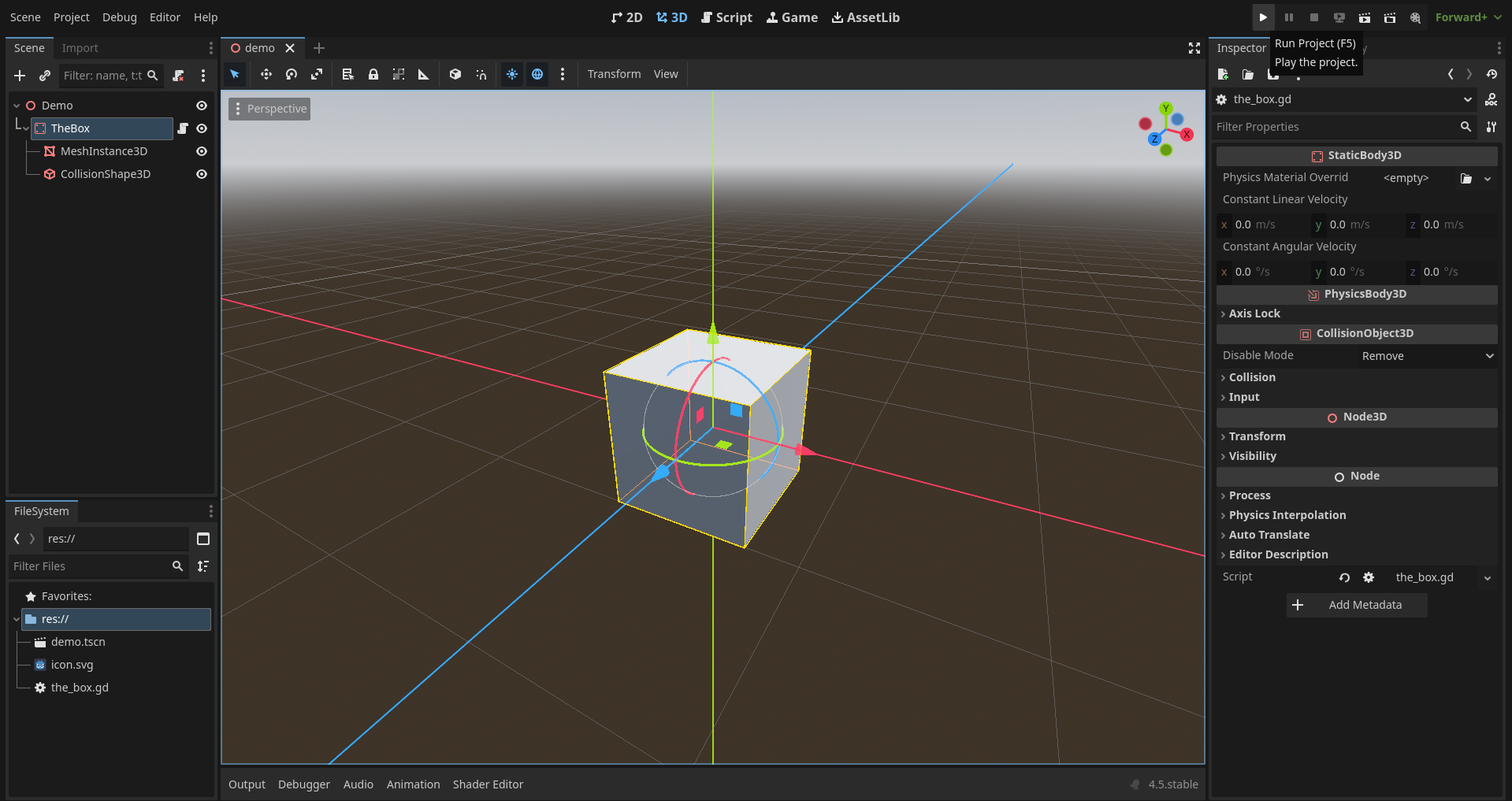The image size is (1512, 801).
Task: Run the project with Play button
Action: pyautogui.click(x=1263, y=17)
